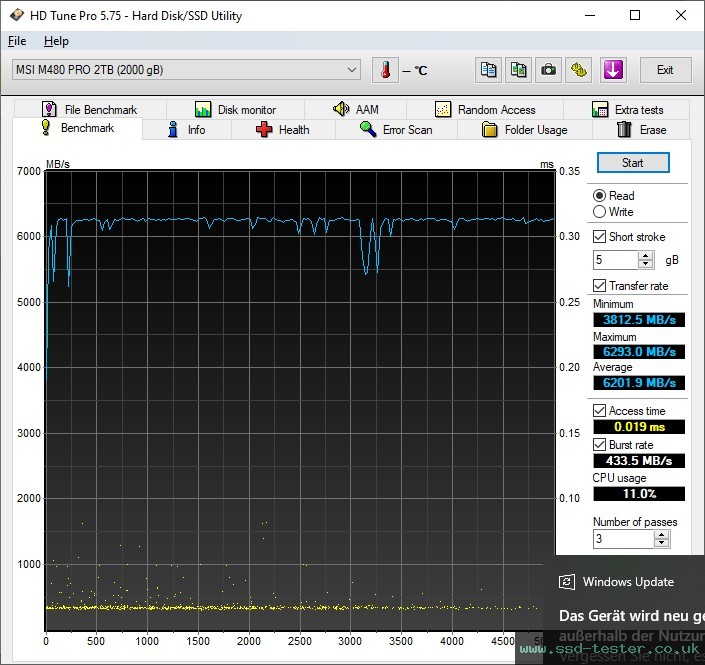Switch to the Health tab
This screenshot has width=705, height=665.
click(283, 130)
